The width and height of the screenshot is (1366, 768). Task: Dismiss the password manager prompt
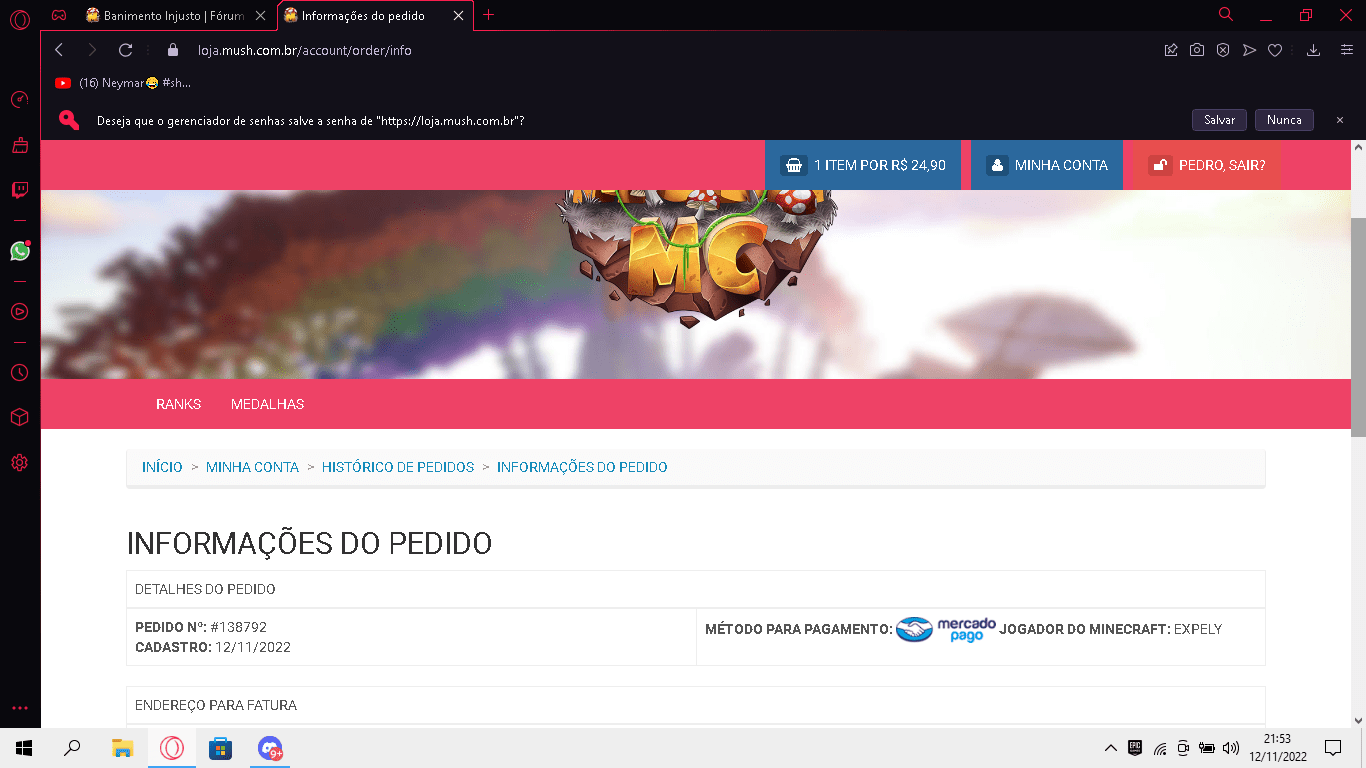[1340, 120]
